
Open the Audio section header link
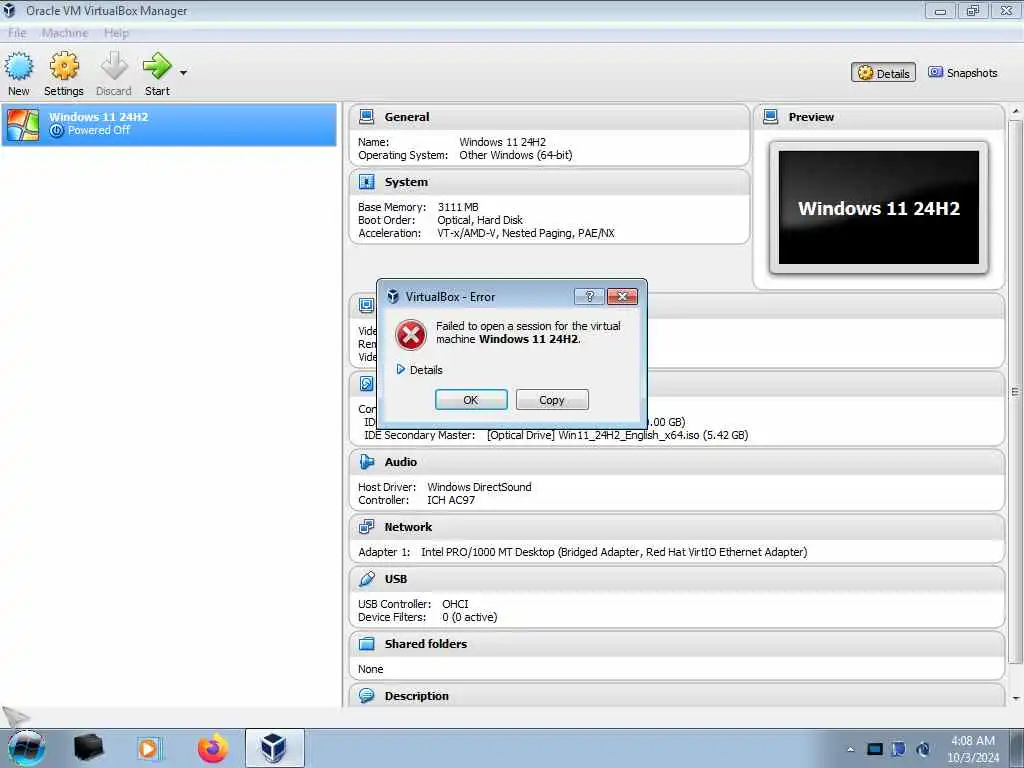coord(400,462)
